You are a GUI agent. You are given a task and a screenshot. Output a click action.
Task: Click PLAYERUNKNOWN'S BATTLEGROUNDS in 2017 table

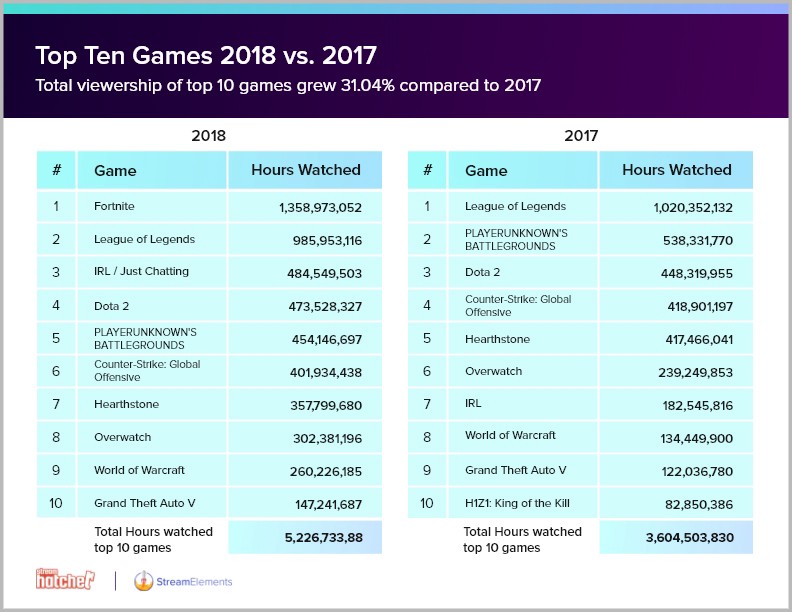point(516,239)
